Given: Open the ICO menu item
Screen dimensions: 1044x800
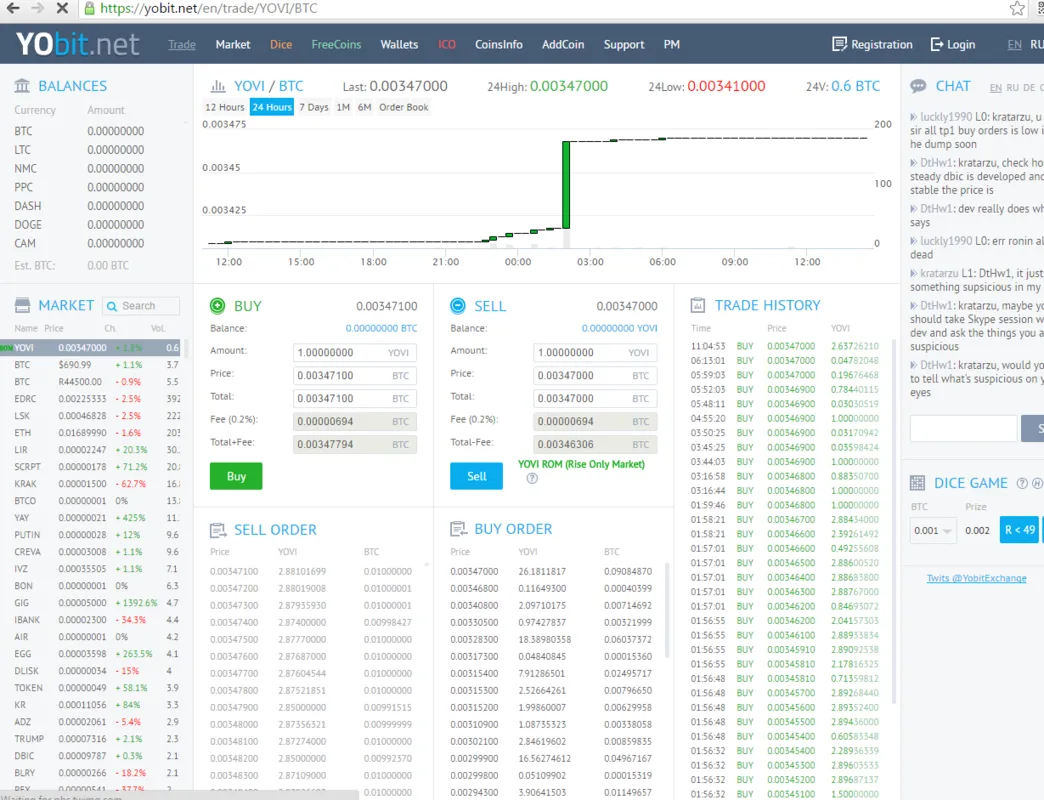Looking at the screenshot, I should (x=447, y=45).
